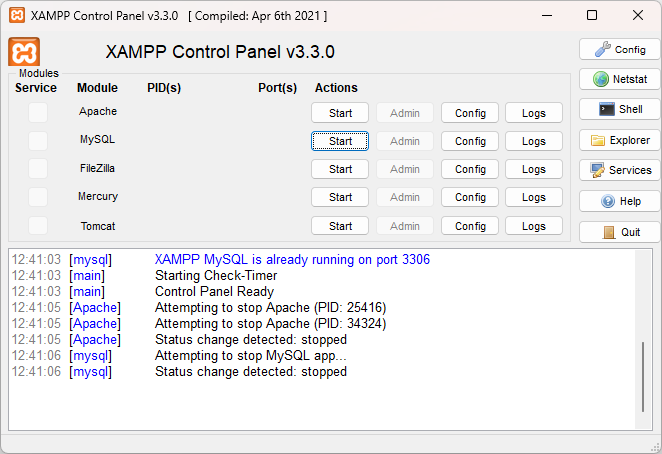Toggle the MySQL service checkbox
This screenshot has height=454, width=662.
[38, 141]
